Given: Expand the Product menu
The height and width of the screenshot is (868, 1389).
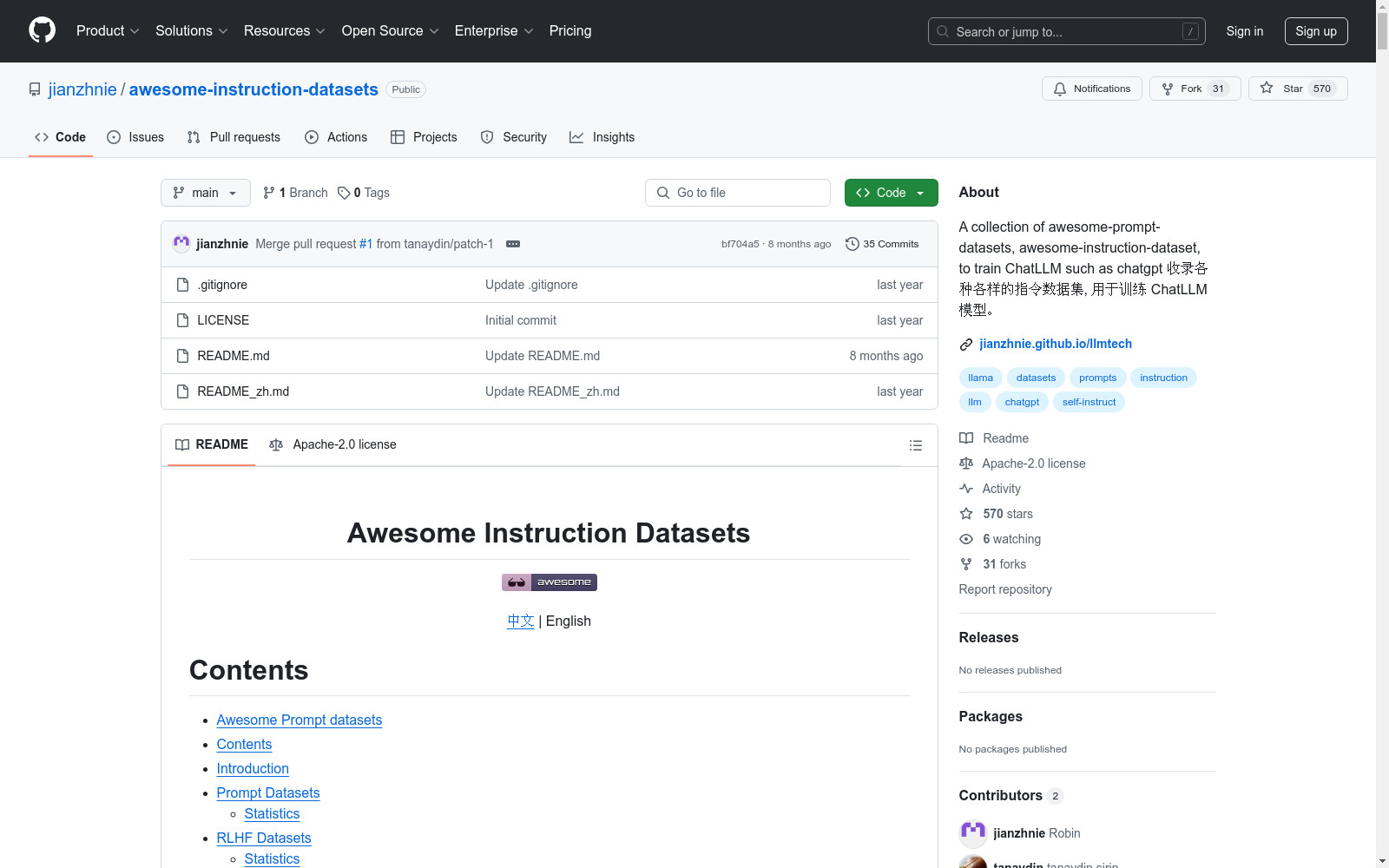Looking at the screenshot, I should (x=108, y=31).
